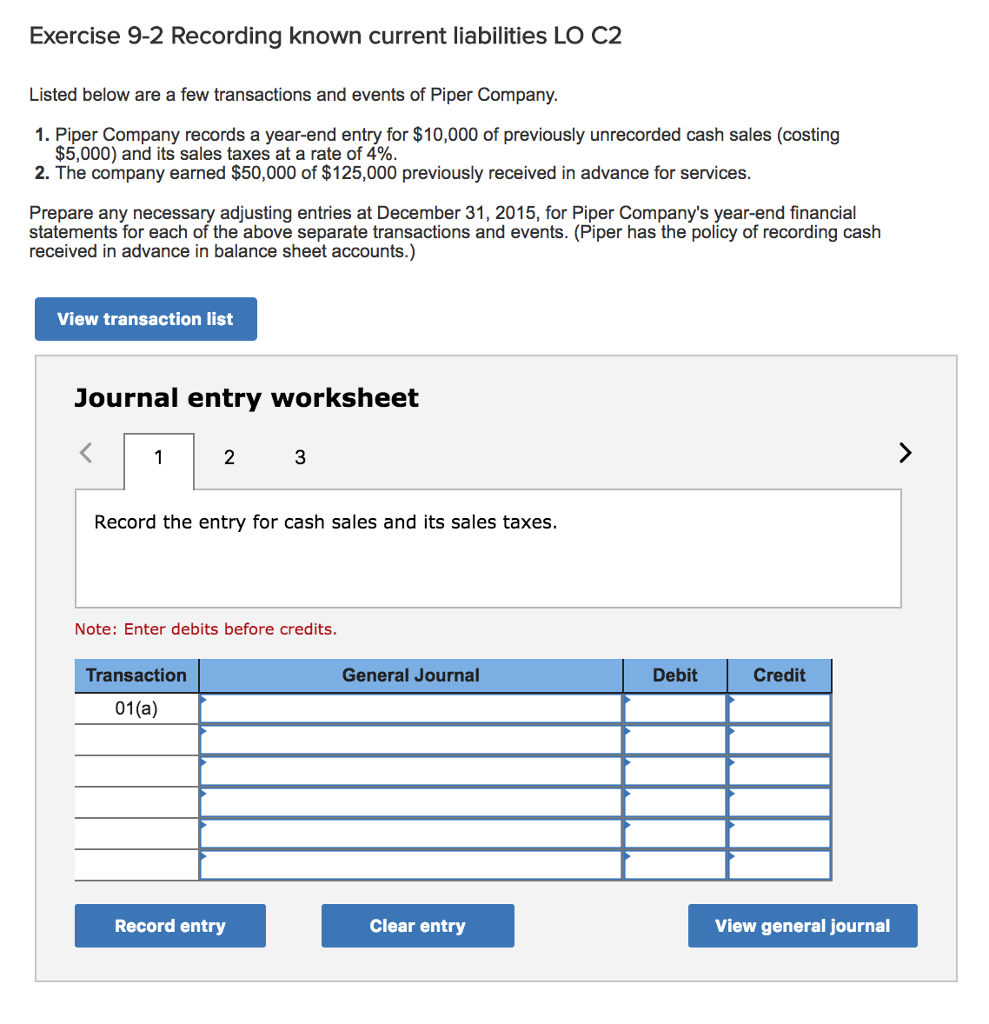Open the general journal view
This screenshot has height=1024, width=989.
(802, 925)
